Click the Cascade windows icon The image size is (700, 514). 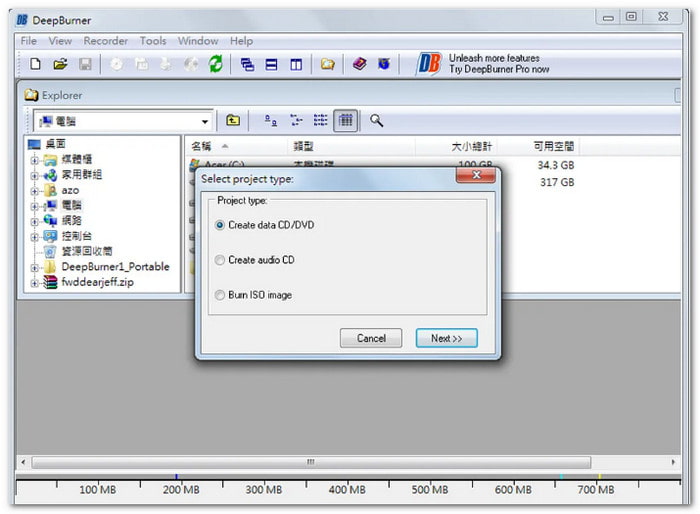(x=247, y=65)
